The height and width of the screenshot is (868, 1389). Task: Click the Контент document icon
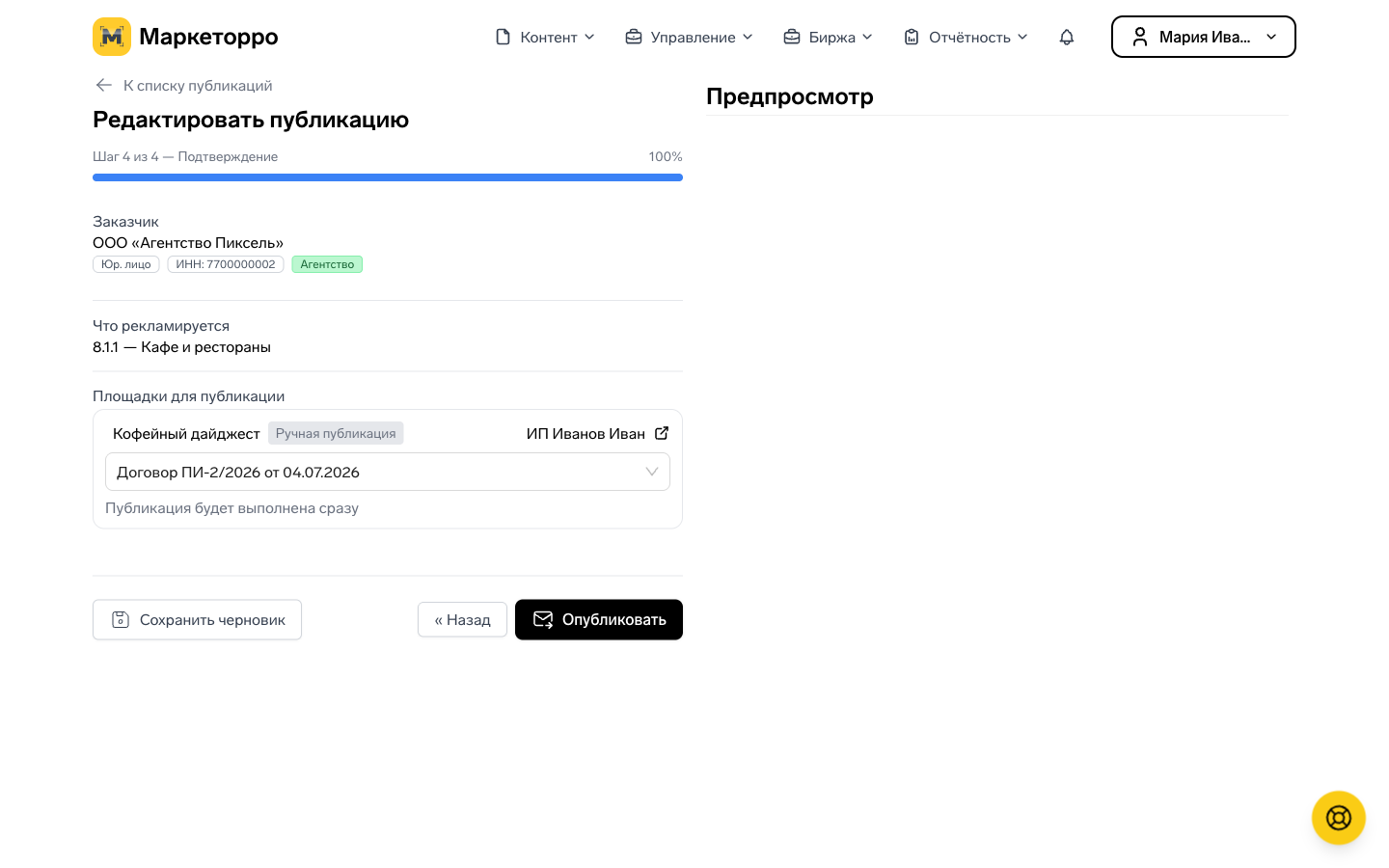click(503, 37)
